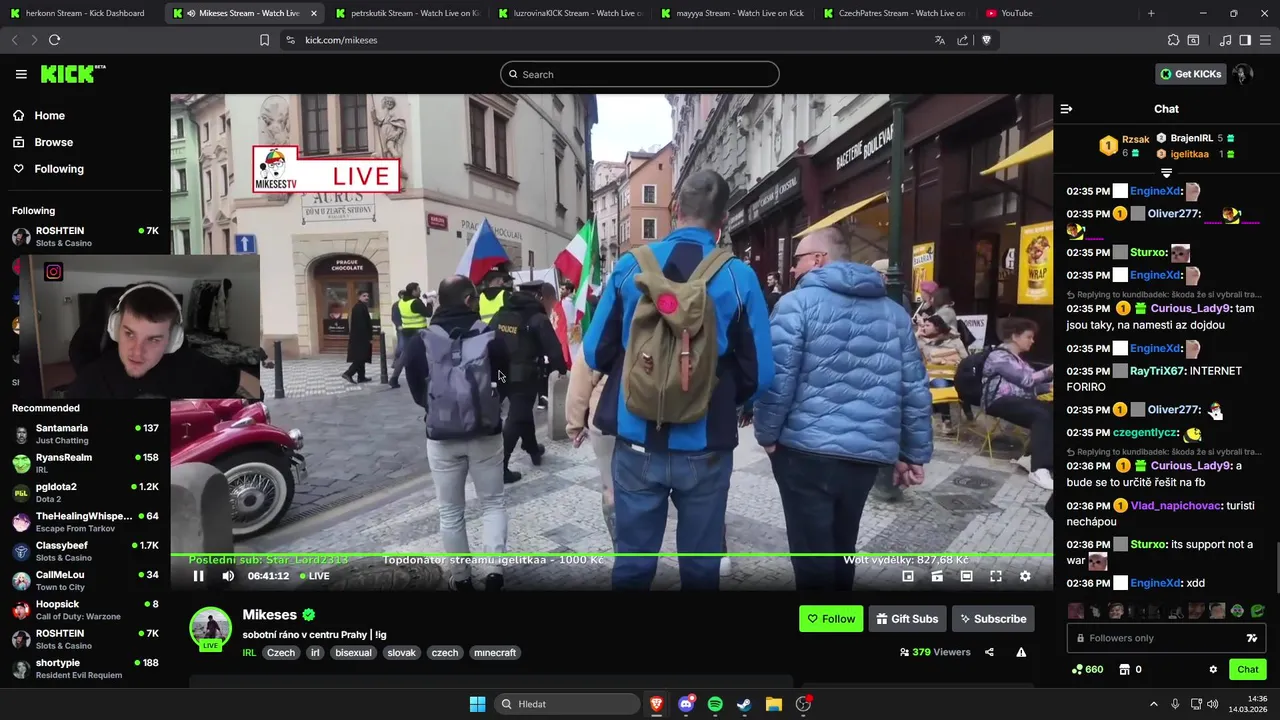Jump to LIVE in the player
Image resolution: width=1280 pixels, height=720 pixels.
pyautogui.click(x=315, y=576)
